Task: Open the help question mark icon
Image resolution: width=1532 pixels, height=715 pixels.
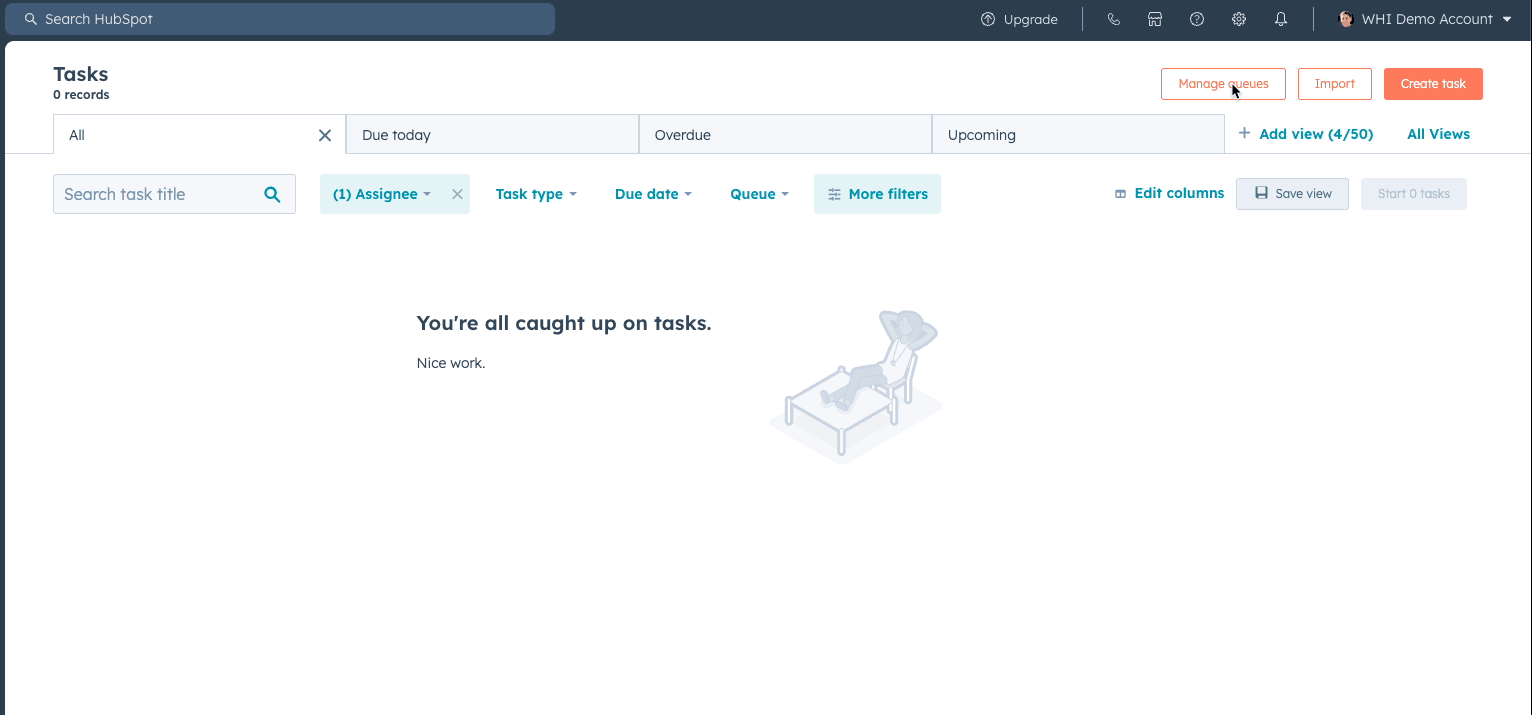Action: [x=1197, y=19]
